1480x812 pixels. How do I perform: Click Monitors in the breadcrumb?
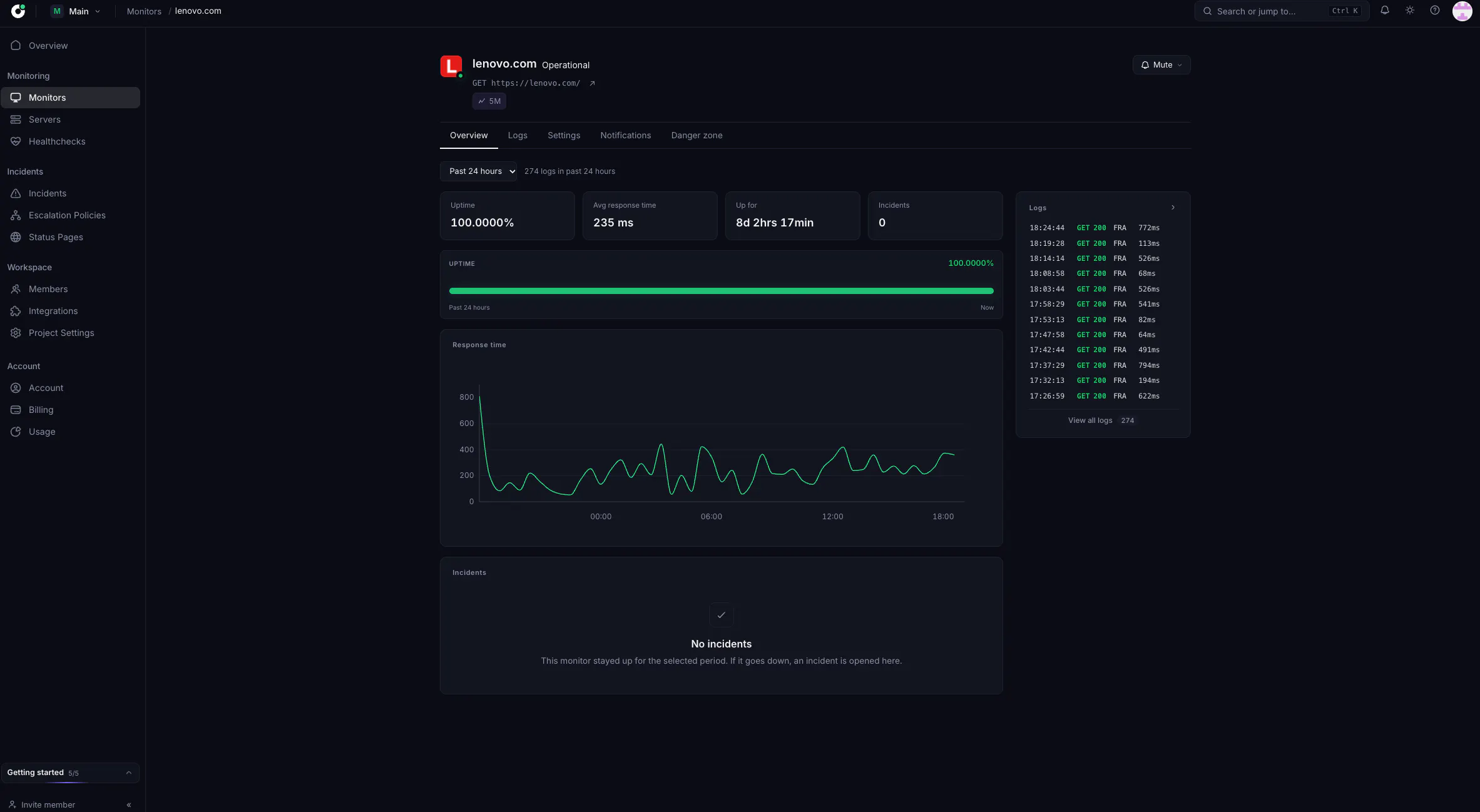click(144, 11)
